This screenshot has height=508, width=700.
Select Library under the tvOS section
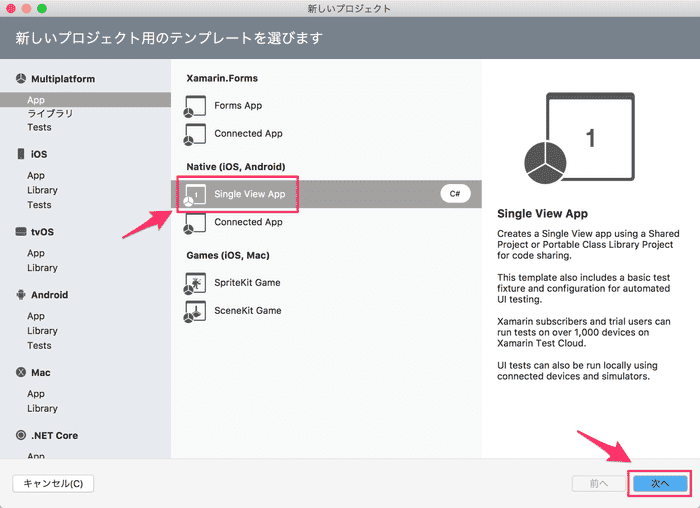coord(42,268)
